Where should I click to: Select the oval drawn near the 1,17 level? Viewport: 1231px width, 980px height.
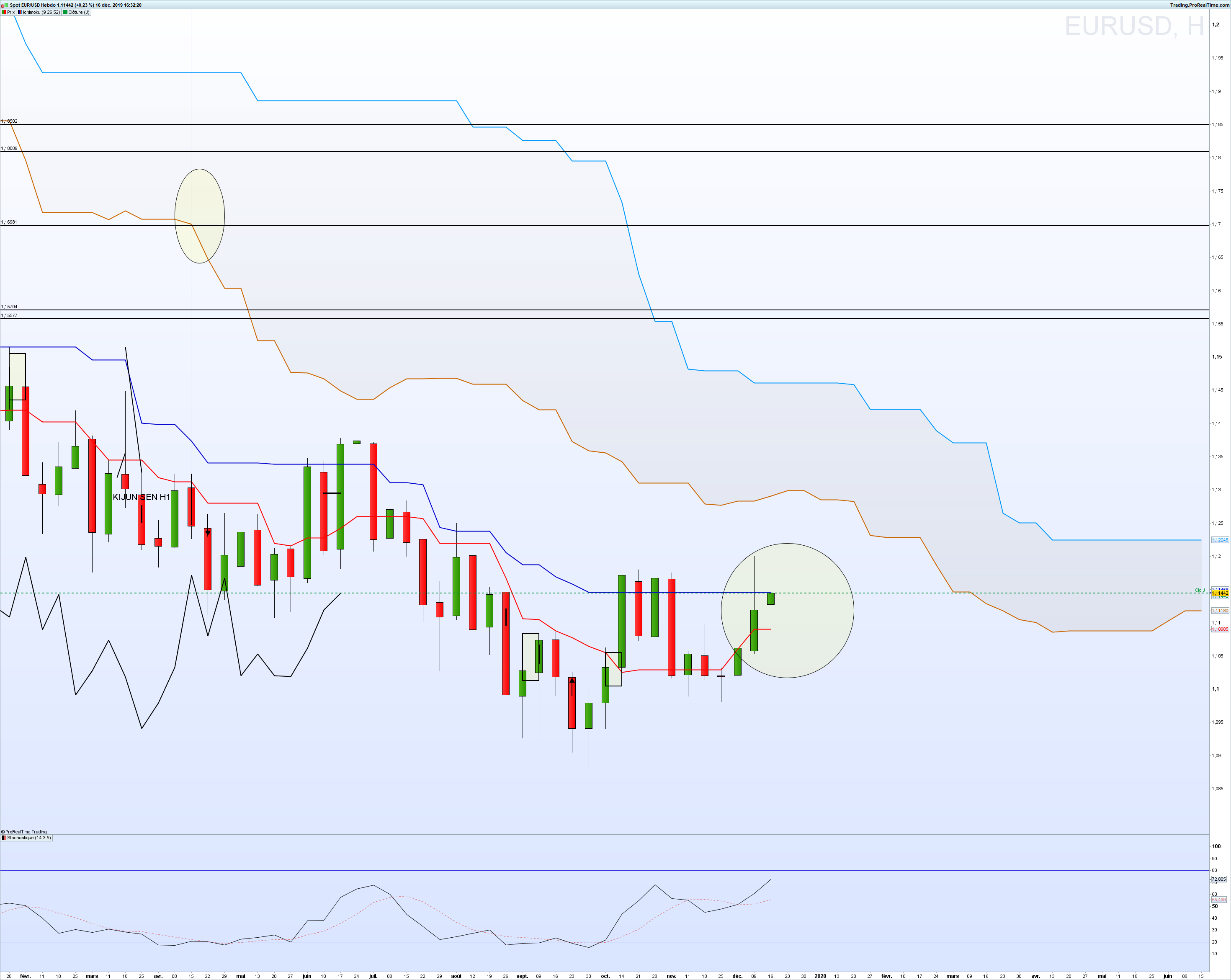[x=199, y=216]
